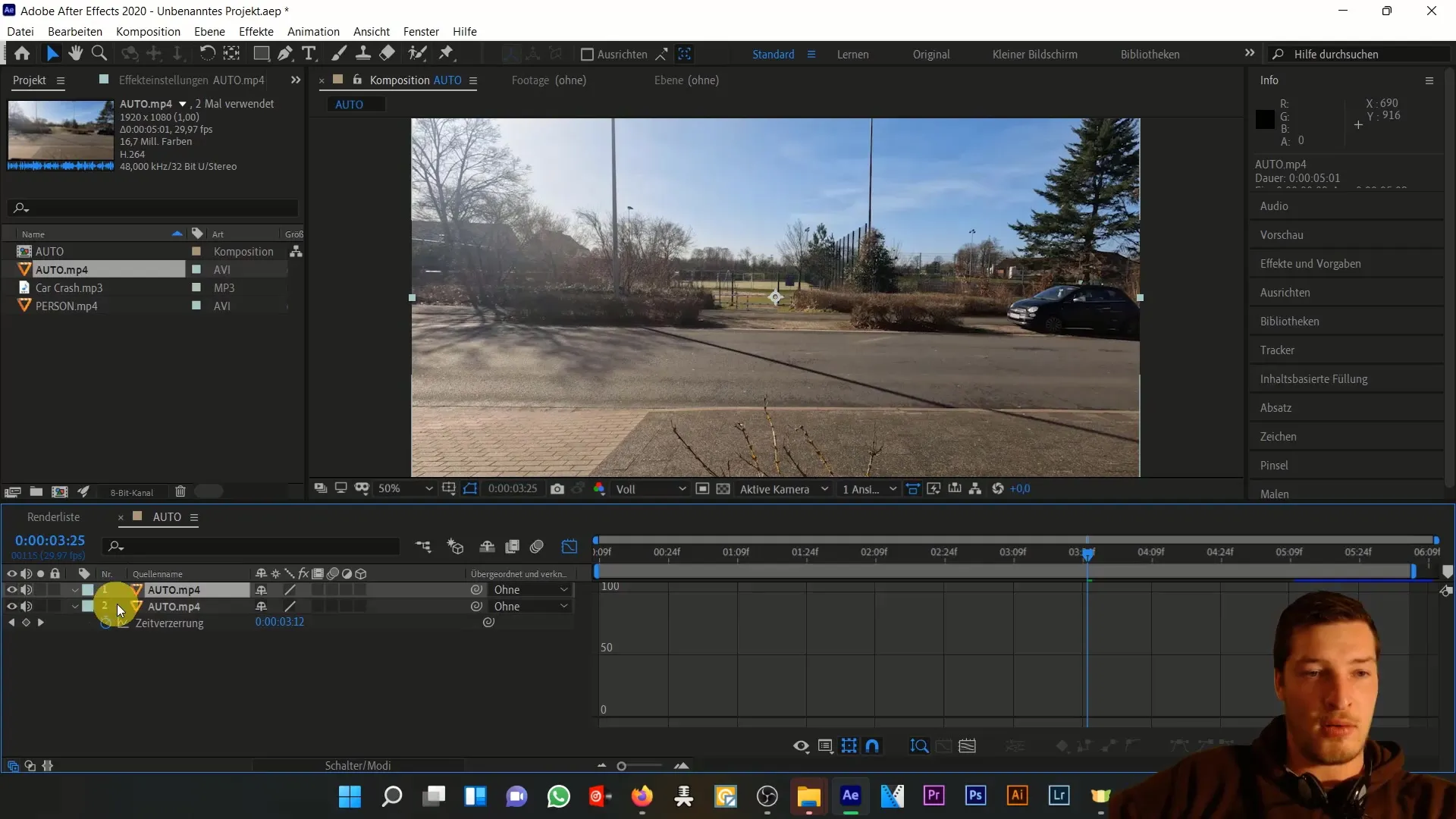The height and width of the screenshot is (819, 1456).
Task: Toggle visibility of AUTO.mp4 layer 2
Action: pos(11,606)
